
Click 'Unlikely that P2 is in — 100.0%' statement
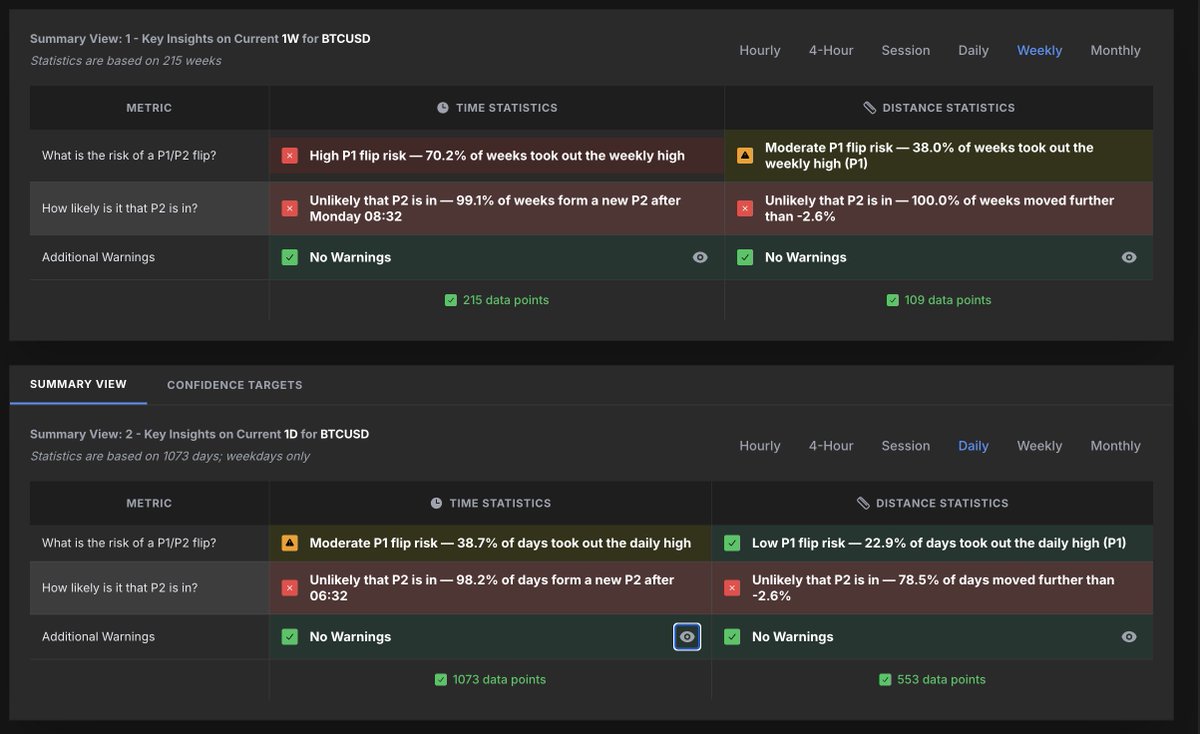pyautogui.click(x=939, y=208)
